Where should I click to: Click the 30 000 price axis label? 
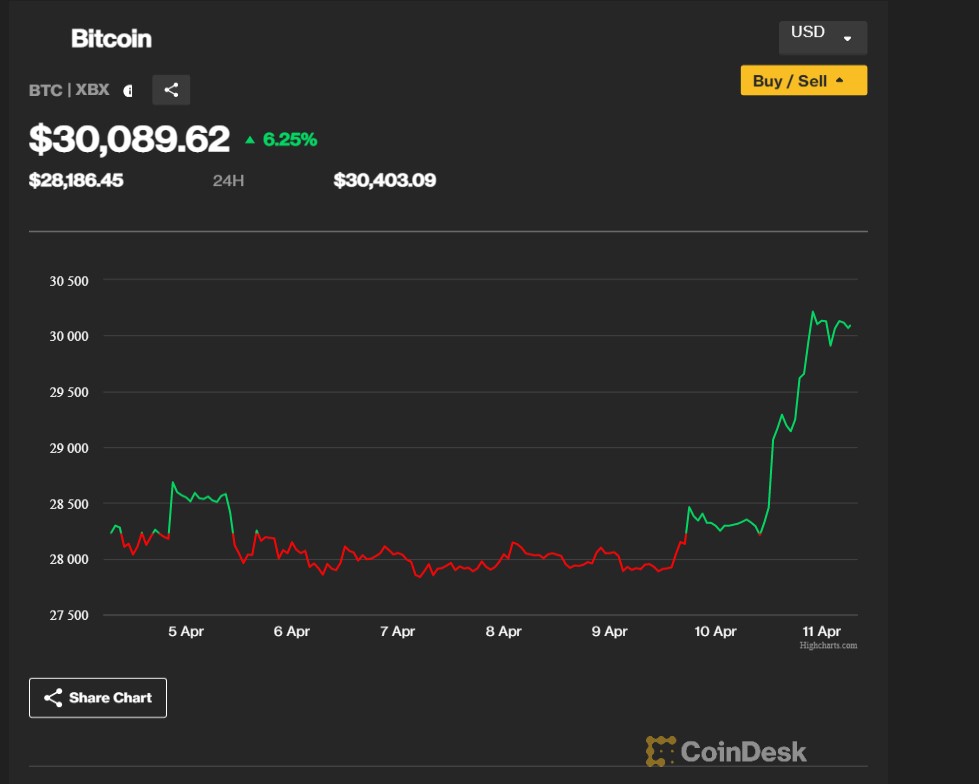(x=69, y=336)
